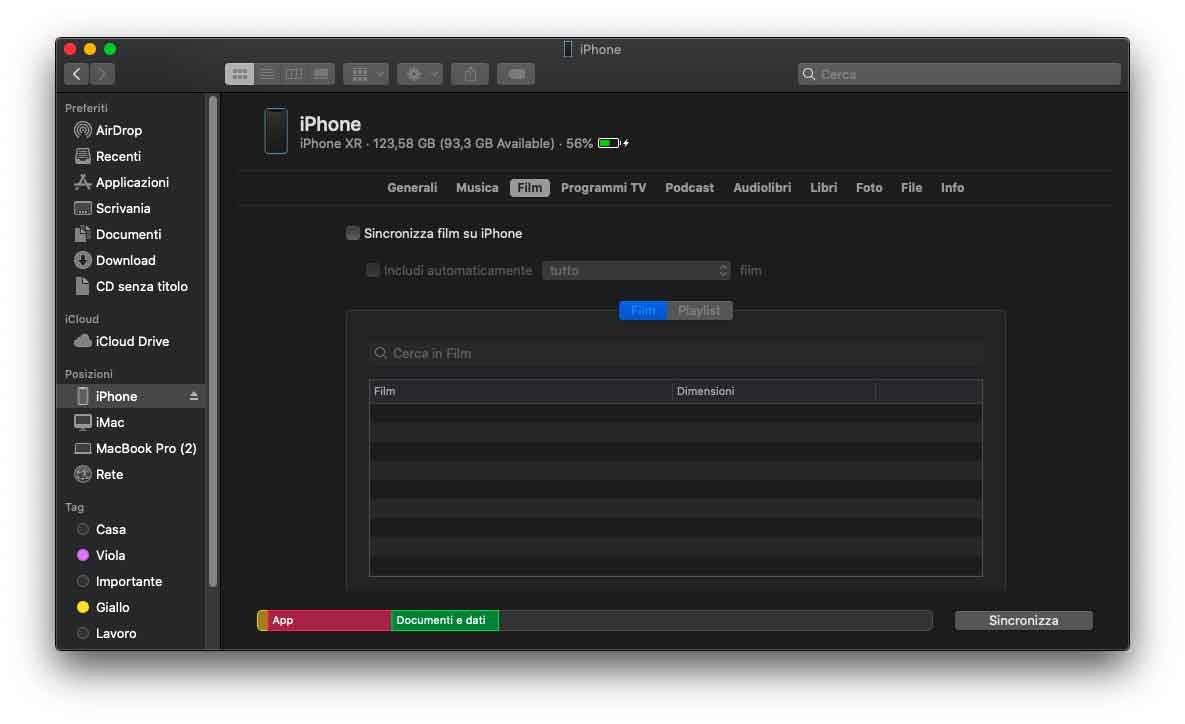Switch to icon view
The image size is (1185, 724).
[x=240, y=74]
